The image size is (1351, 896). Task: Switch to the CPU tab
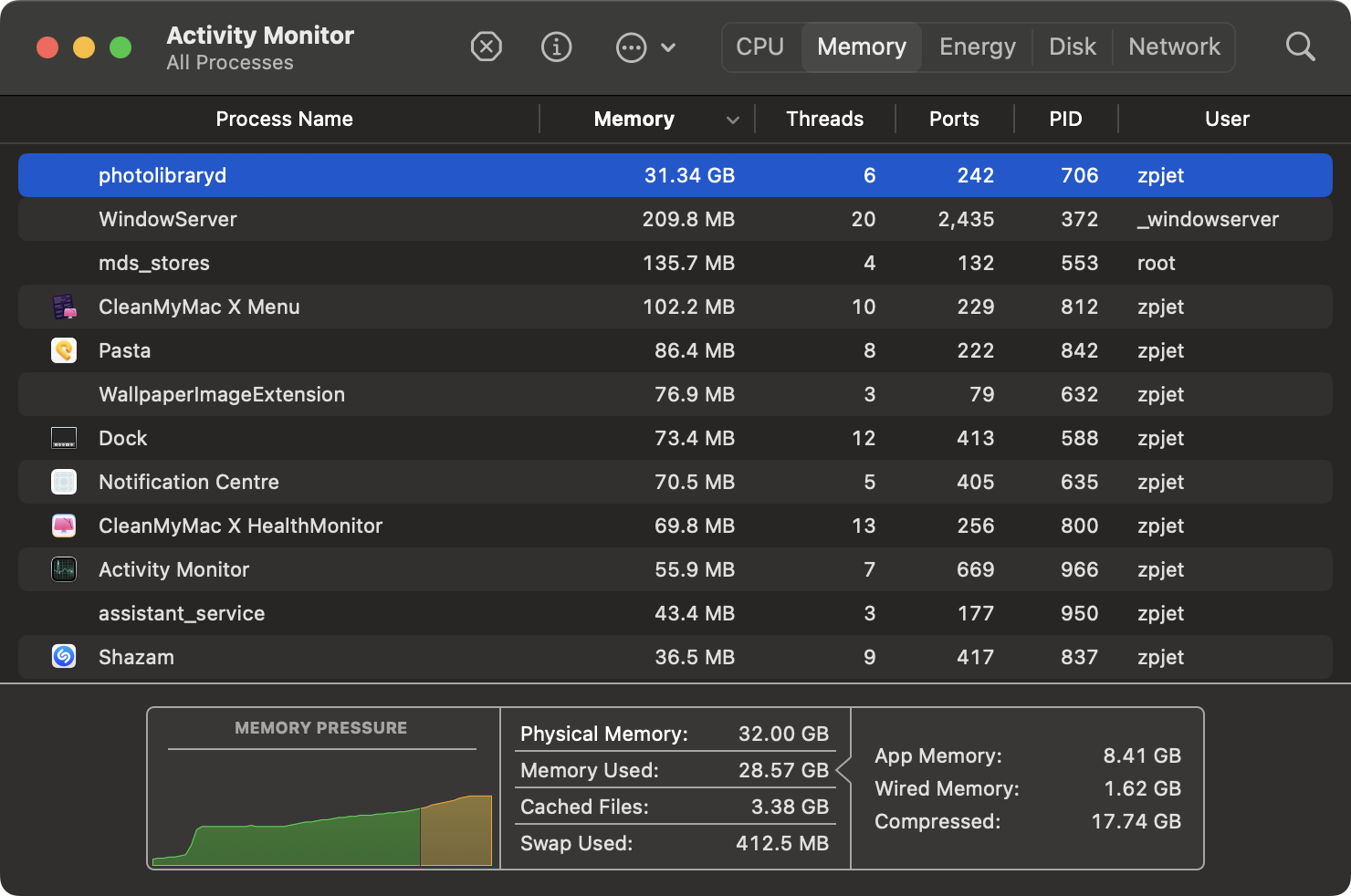759,47
